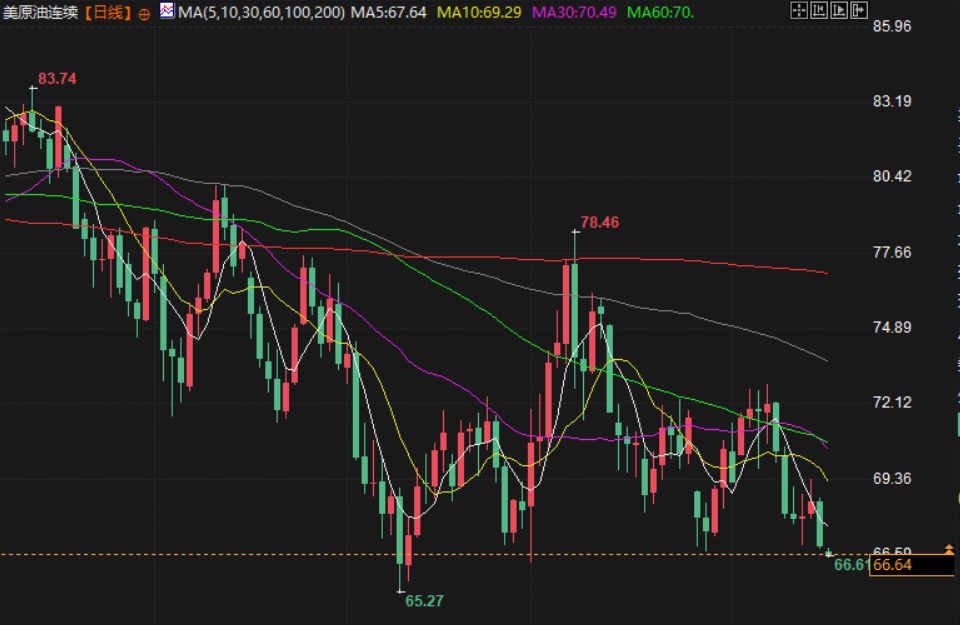This screenshot has width=960, height=625.
Task: Click the 83.74 high price marker
Action: click(57, 79)
